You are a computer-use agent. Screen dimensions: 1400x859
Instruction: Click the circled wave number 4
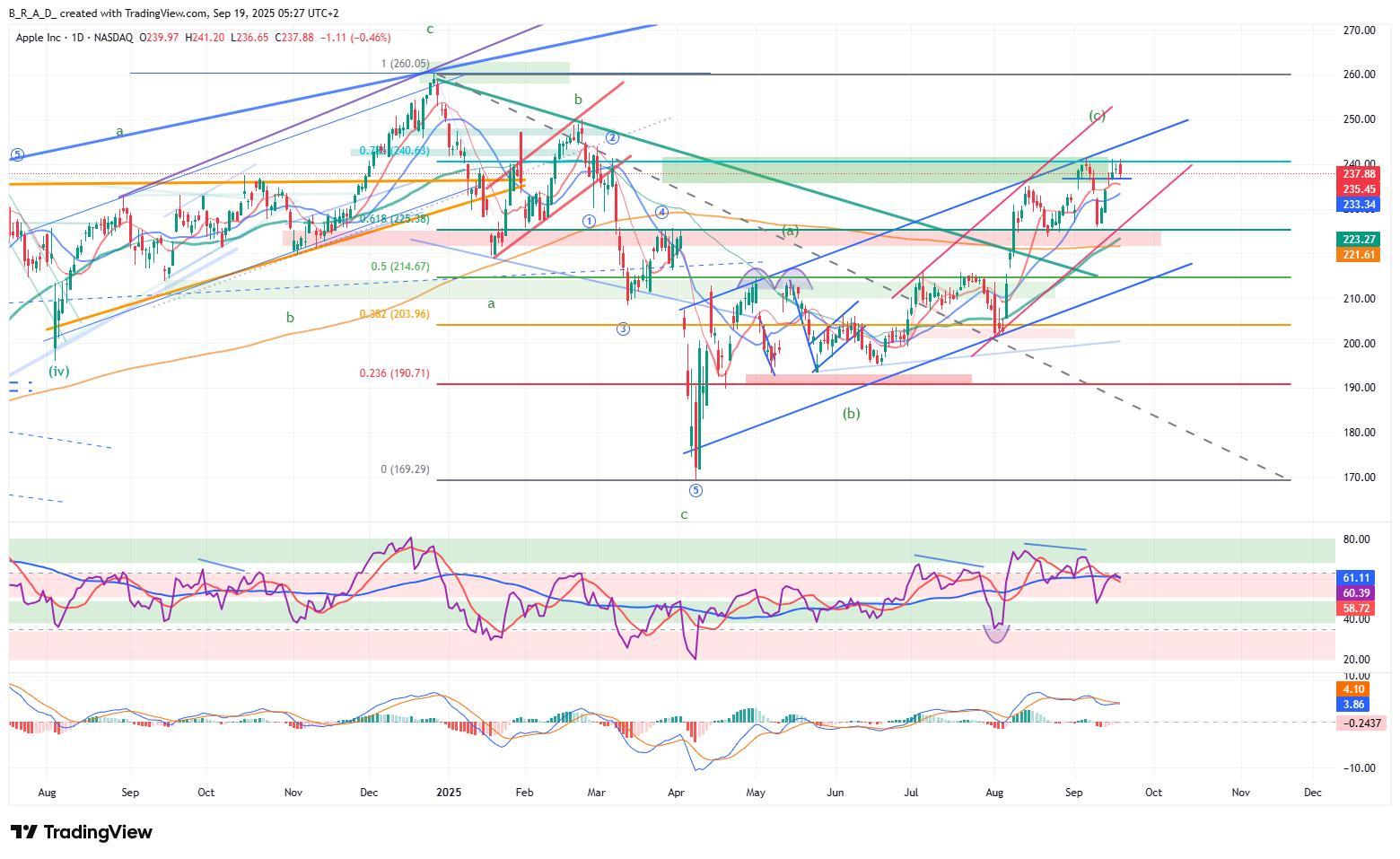click(x=661, y=212)
